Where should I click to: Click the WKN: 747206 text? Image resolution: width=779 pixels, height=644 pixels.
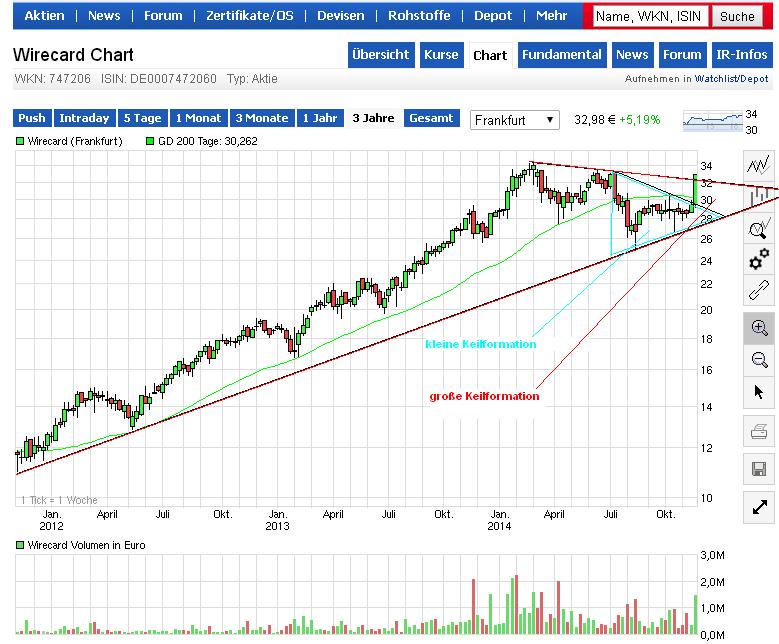pos(53,79)
